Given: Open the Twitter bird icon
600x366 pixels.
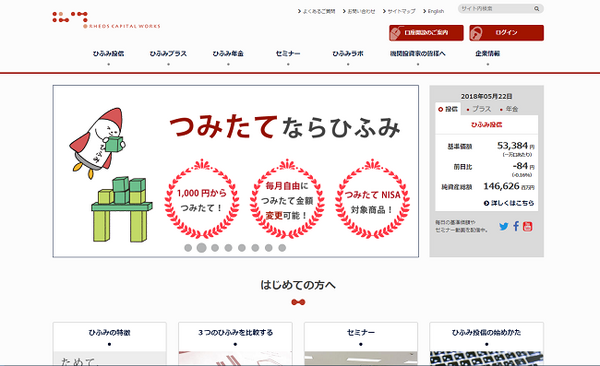Looking at the screenshot, I should (x=504, y=226).
